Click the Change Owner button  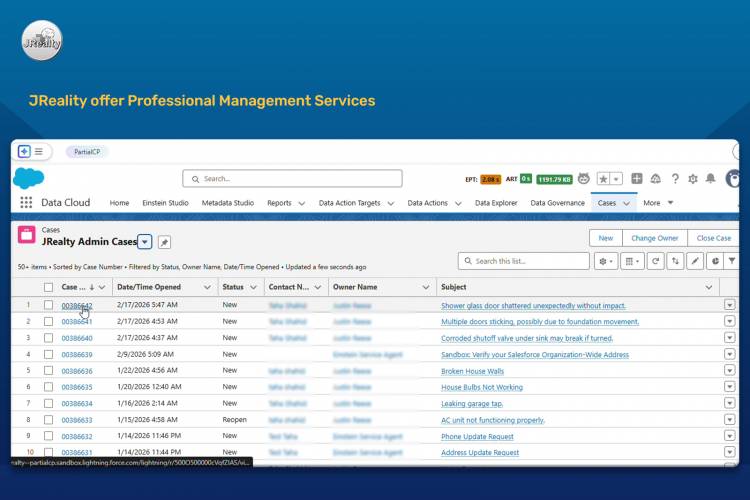(x=655, y=238)
